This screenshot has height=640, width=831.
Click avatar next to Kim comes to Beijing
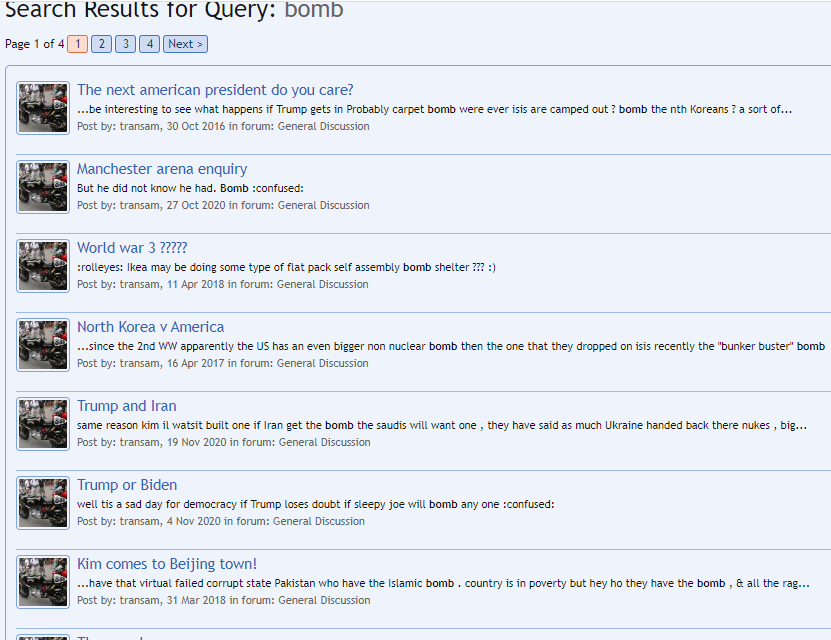(x=43, y=582)
